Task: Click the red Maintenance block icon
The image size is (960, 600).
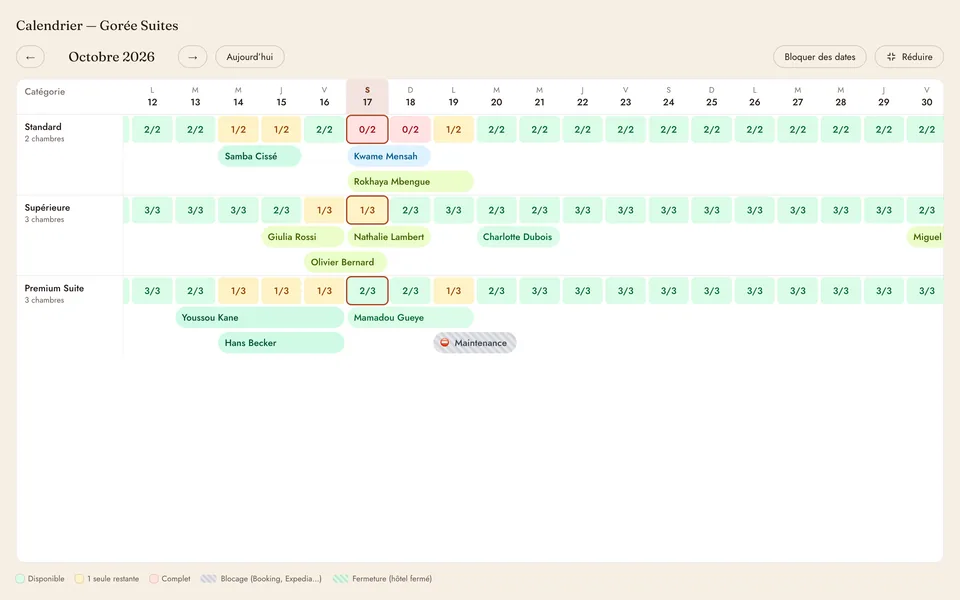Action: coord(444,343)
